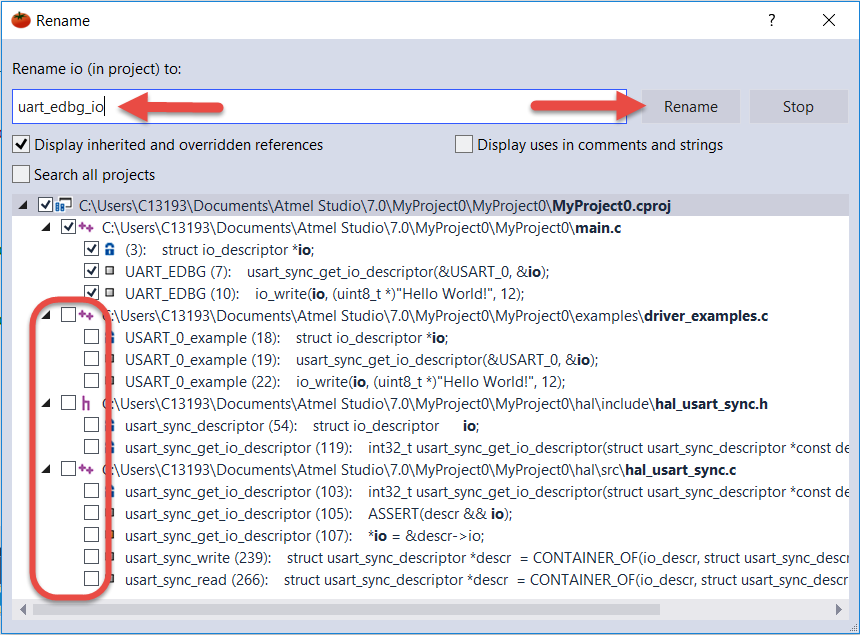Click the icon beside UART_EDBG (10) reference

(x=111, y=293)
